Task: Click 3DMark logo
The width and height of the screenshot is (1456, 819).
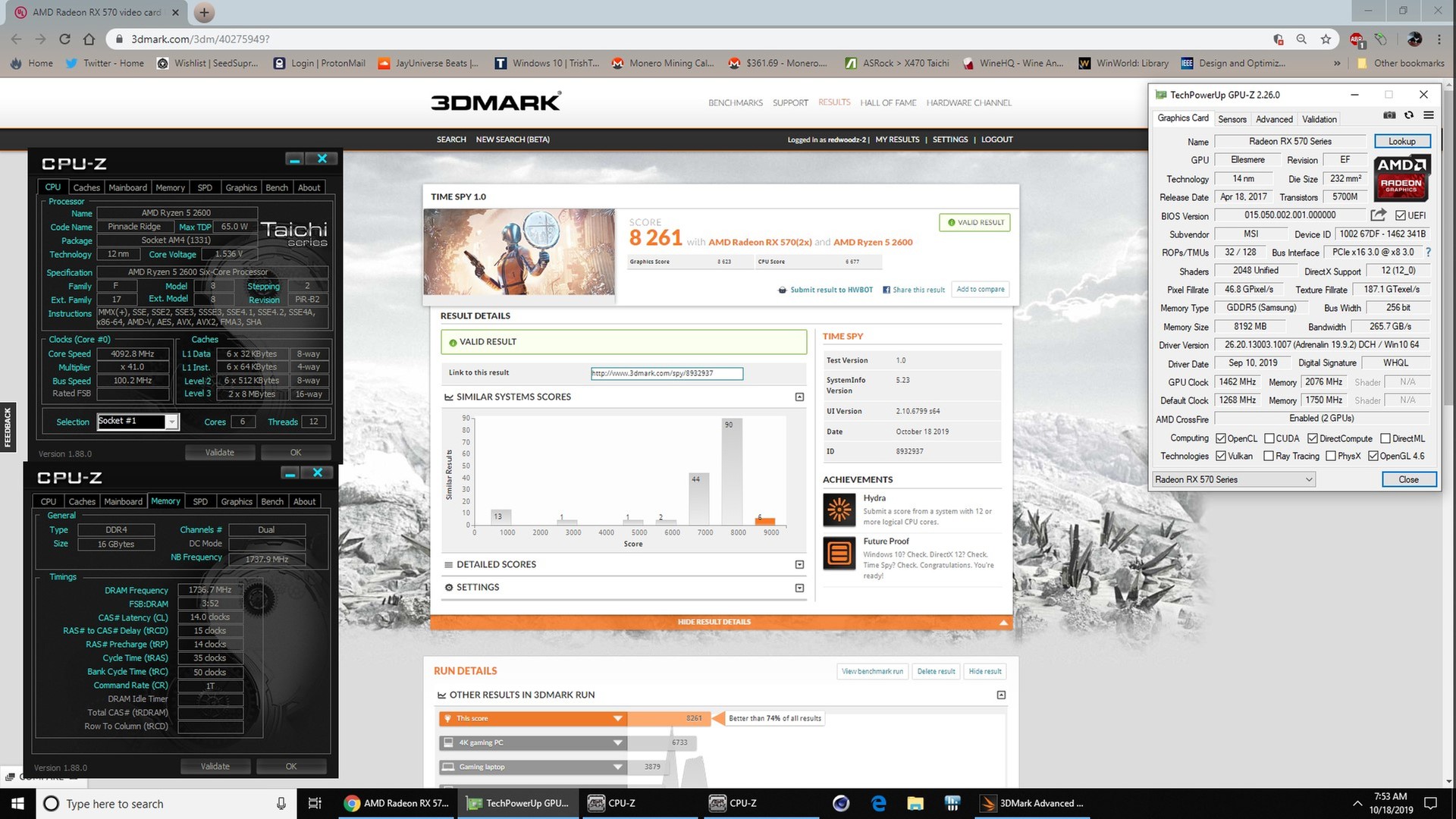Action: click(x=496, y=102)
